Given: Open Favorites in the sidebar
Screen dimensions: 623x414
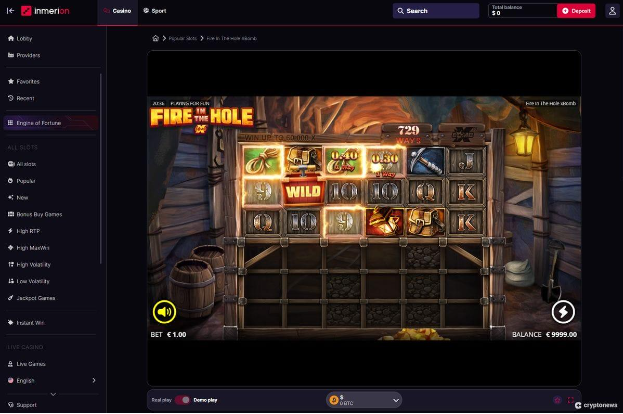Looking at the screenshot, I should (23, 81).
